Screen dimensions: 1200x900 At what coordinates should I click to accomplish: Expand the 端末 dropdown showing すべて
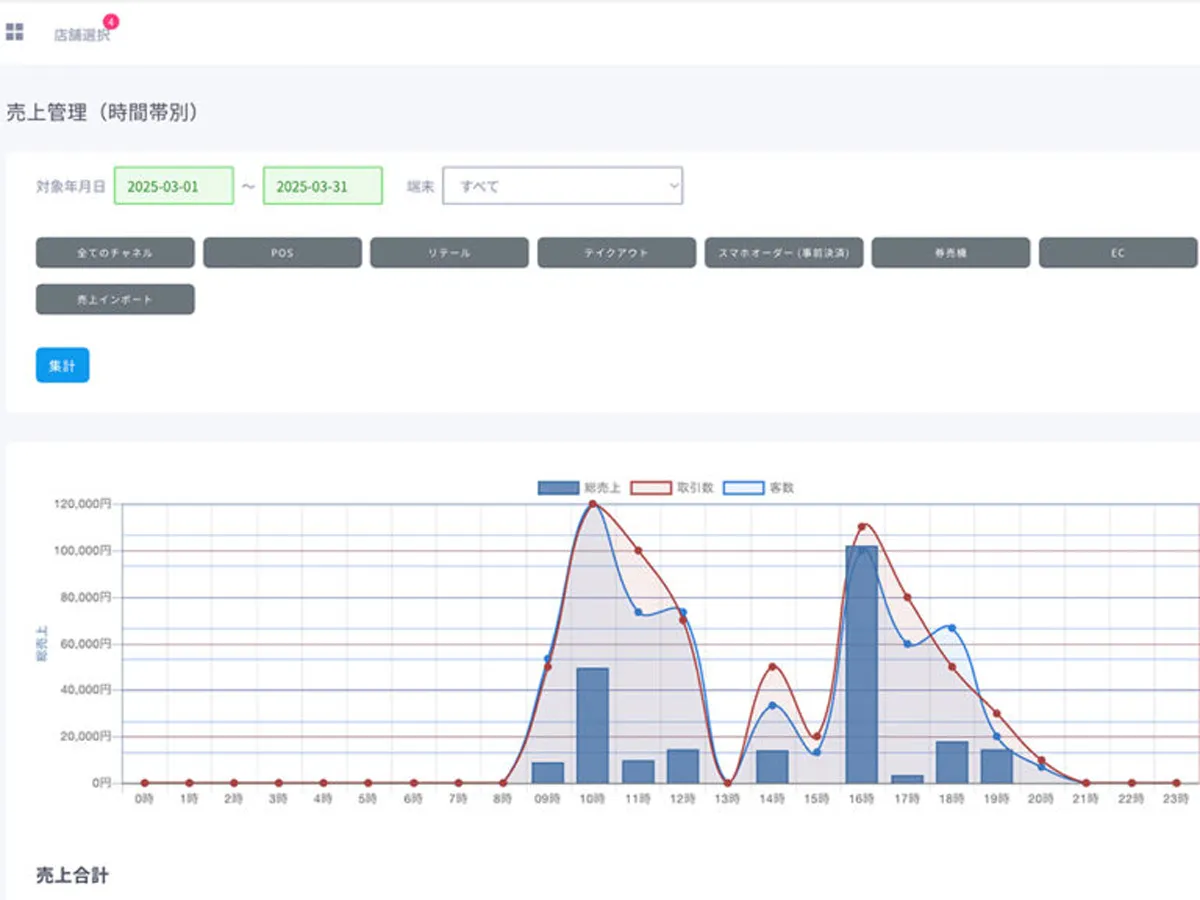pyautogui.click(x=562, y=186)
